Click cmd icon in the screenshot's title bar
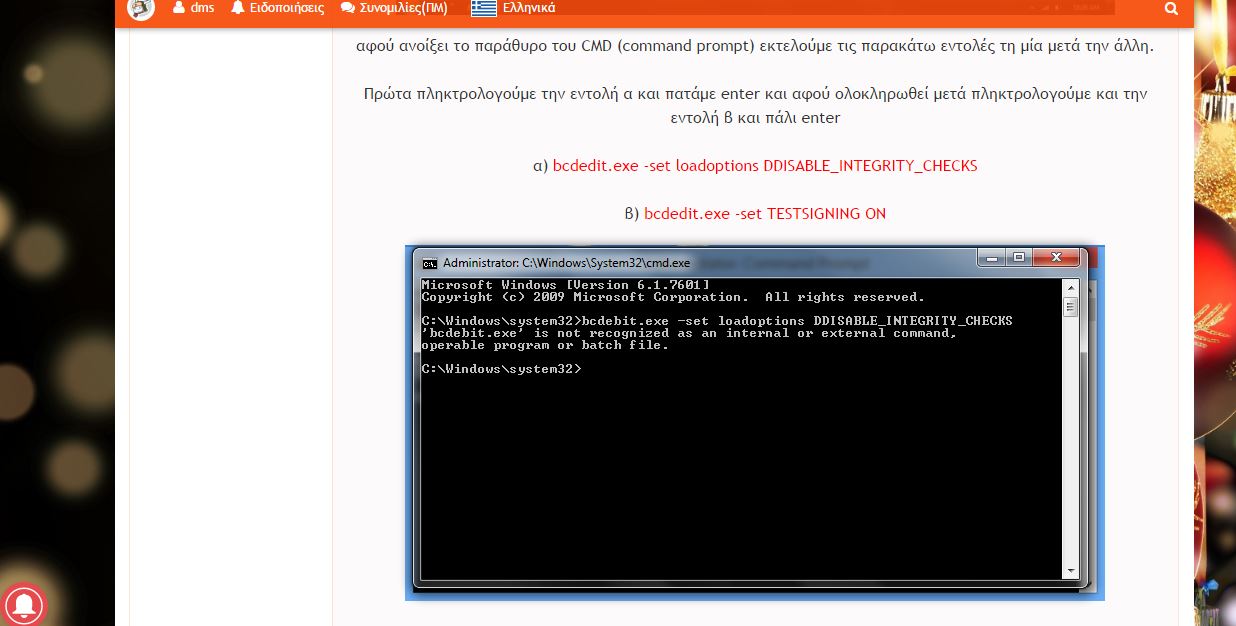This screenshot has width=1236, height=626. click(430, 263)
